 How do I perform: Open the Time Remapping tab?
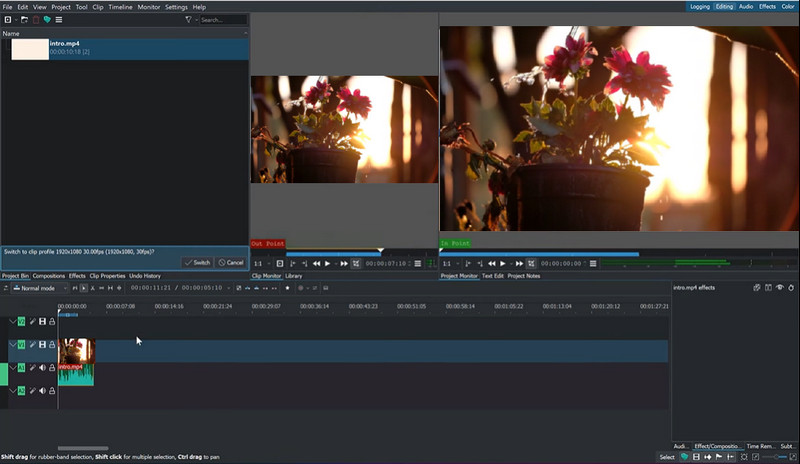(x=761, y=446)
